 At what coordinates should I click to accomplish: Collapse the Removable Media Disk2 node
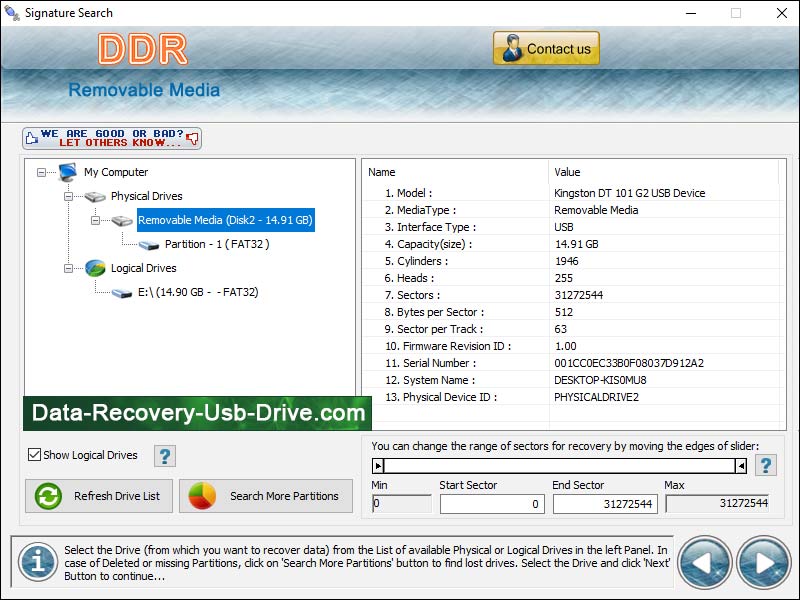[95, 220]
